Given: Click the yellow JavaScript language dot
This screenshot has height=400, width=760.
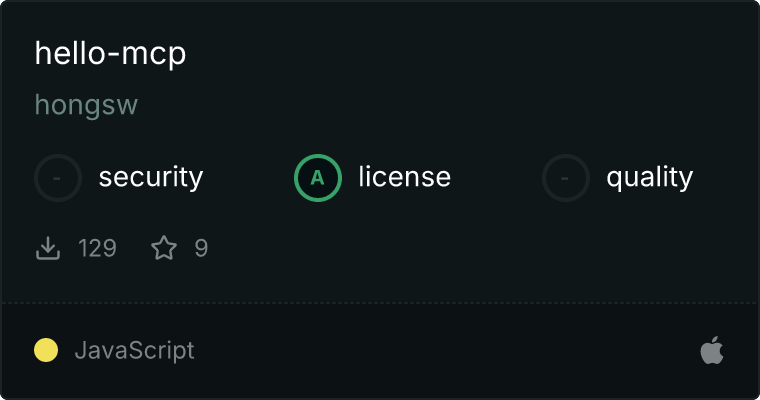Looking at the screenshot, I should tap(46, 350).
